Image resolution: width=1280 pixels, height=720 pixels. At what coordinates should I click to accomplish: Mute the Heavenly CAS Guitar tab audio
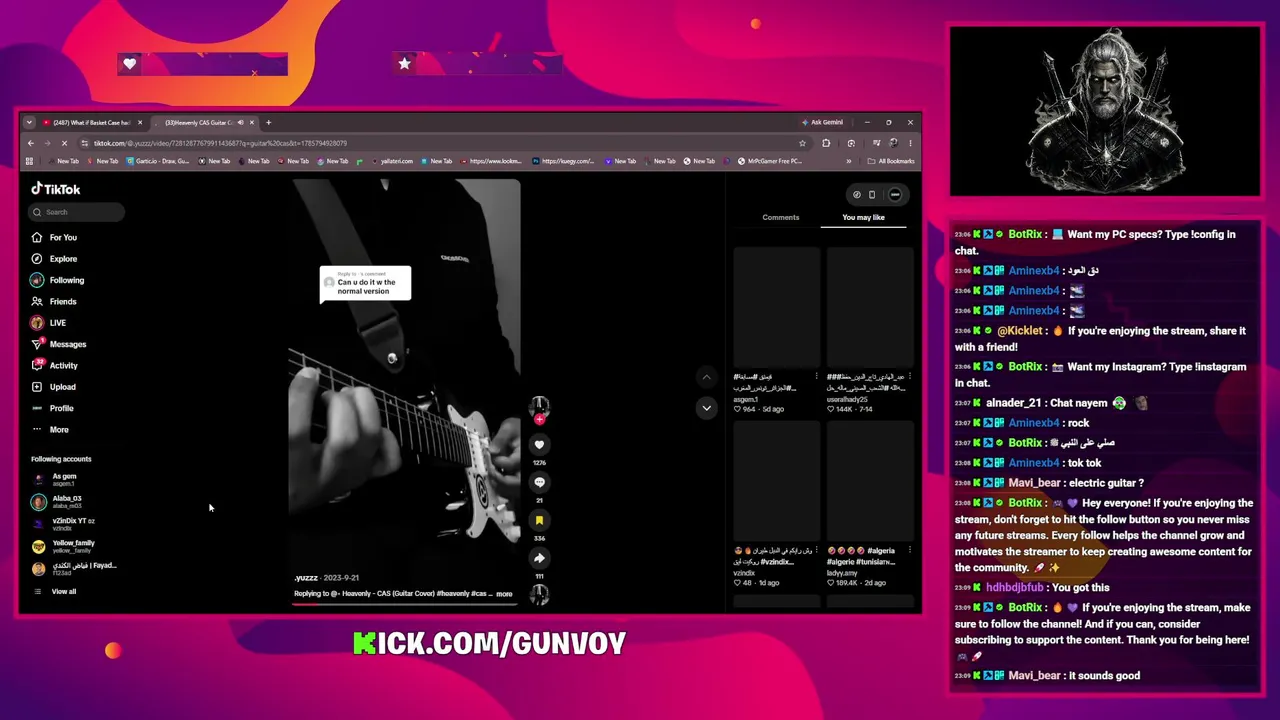point(240,122)
